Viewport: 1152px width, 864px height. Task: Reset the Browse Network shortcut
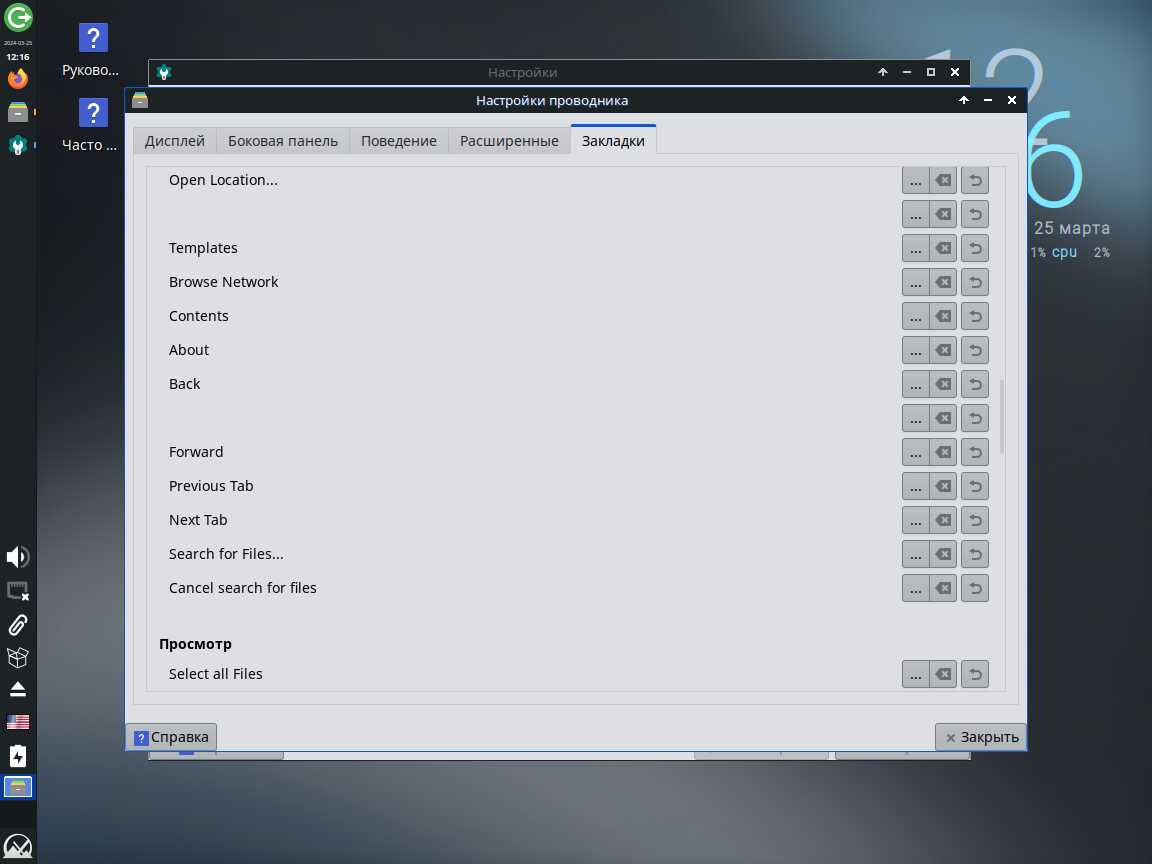point(975,282)
